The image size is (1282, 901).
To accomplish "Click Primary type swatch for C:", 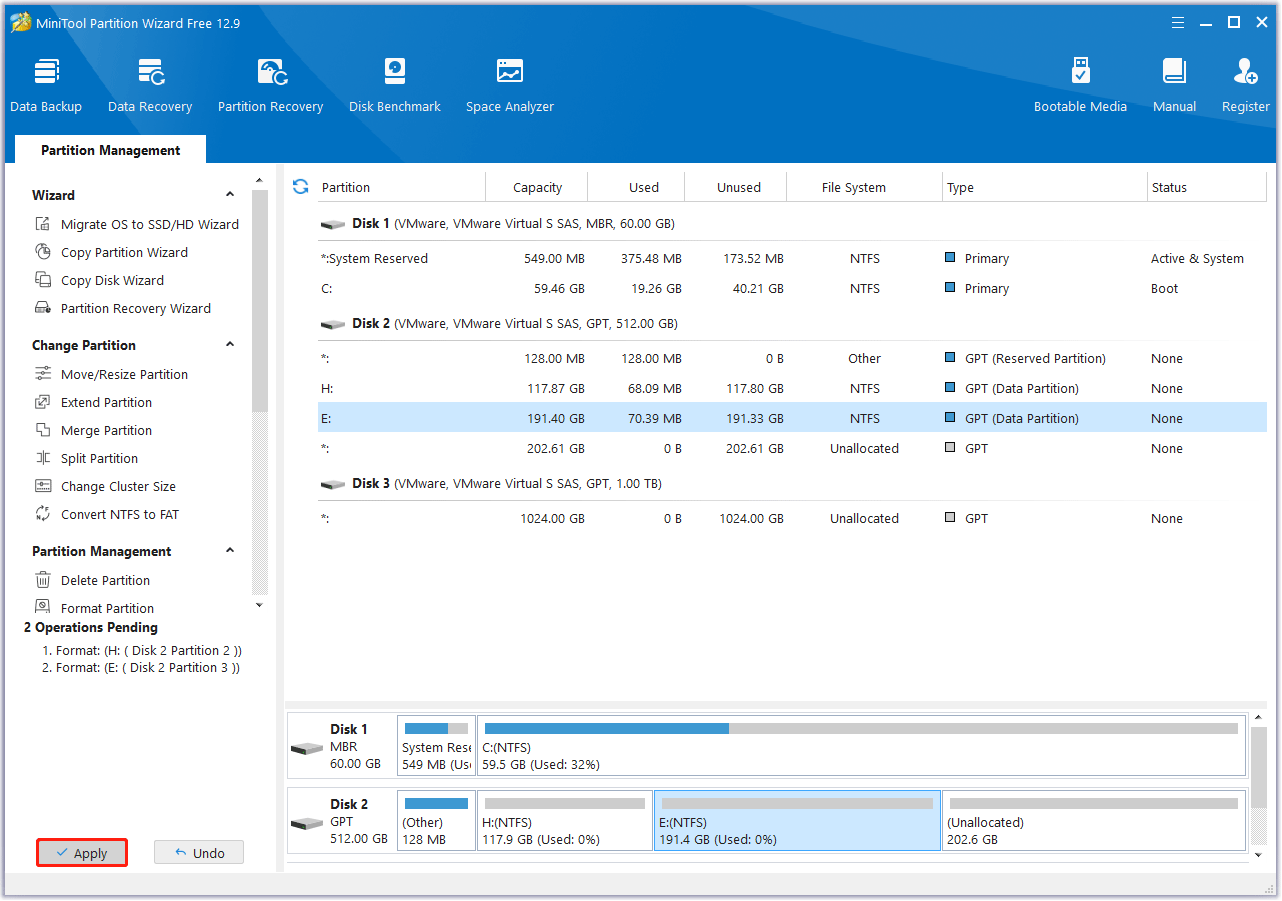I will click(950, 288).
